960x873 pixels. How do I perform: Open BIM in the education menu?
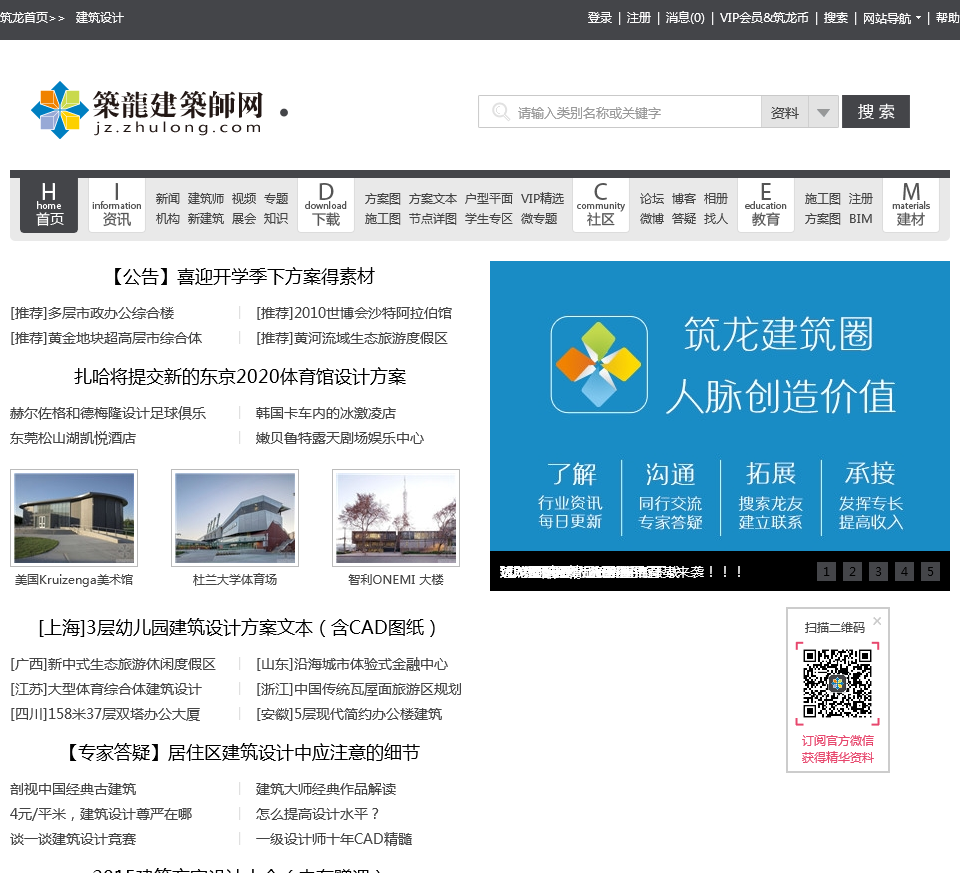pos(861,219)
